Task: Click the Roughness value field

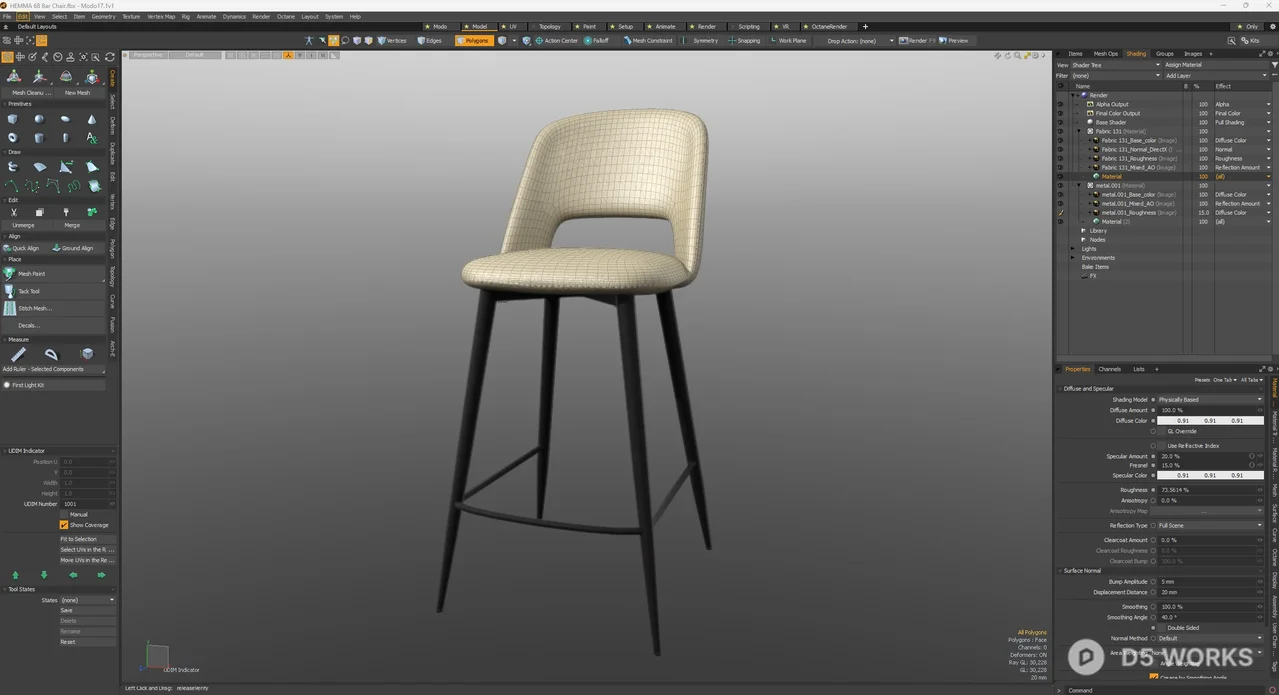Action: 1210,490
